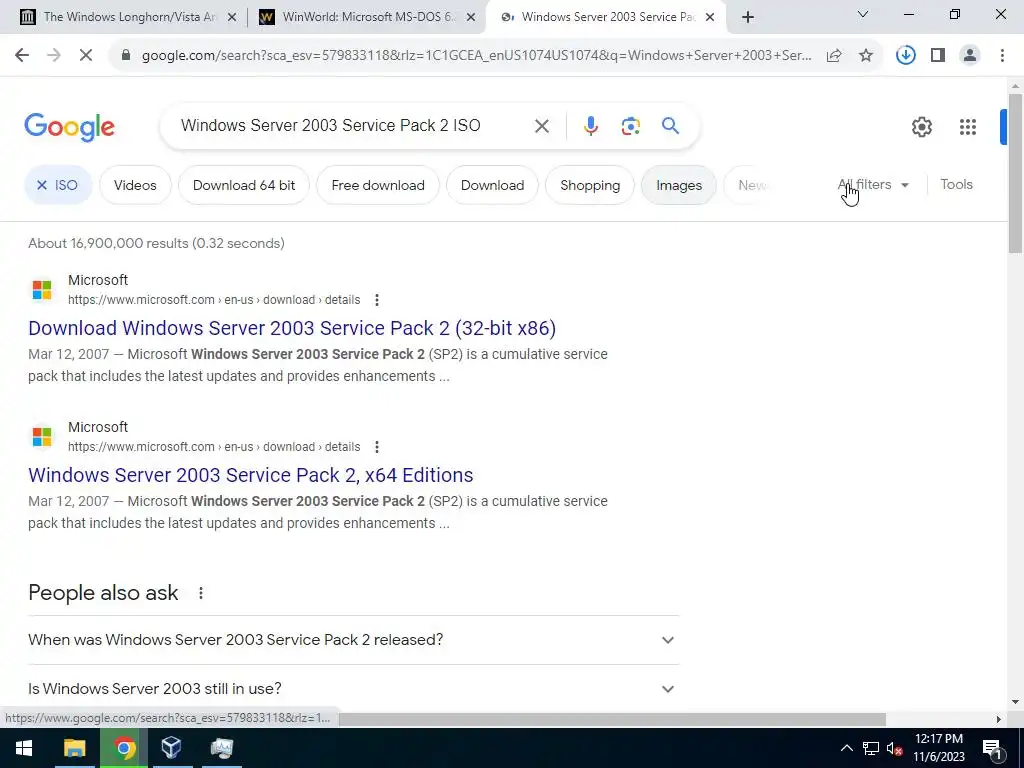Image resolution: width=1024 pixels, height=768 pixels.
Task: Expand 'Is Windows Server 2003 still in use?'
Action: [353, 689]
